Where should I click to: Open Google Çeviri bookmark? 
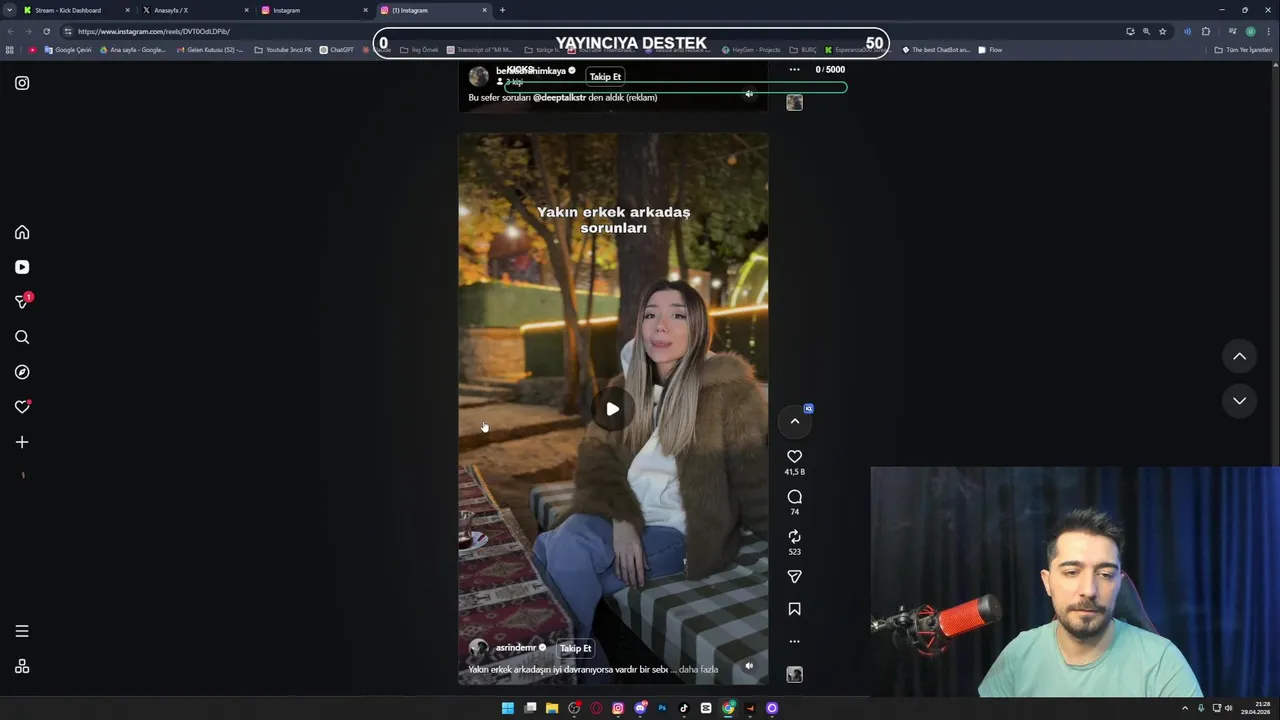click(68, 50)
